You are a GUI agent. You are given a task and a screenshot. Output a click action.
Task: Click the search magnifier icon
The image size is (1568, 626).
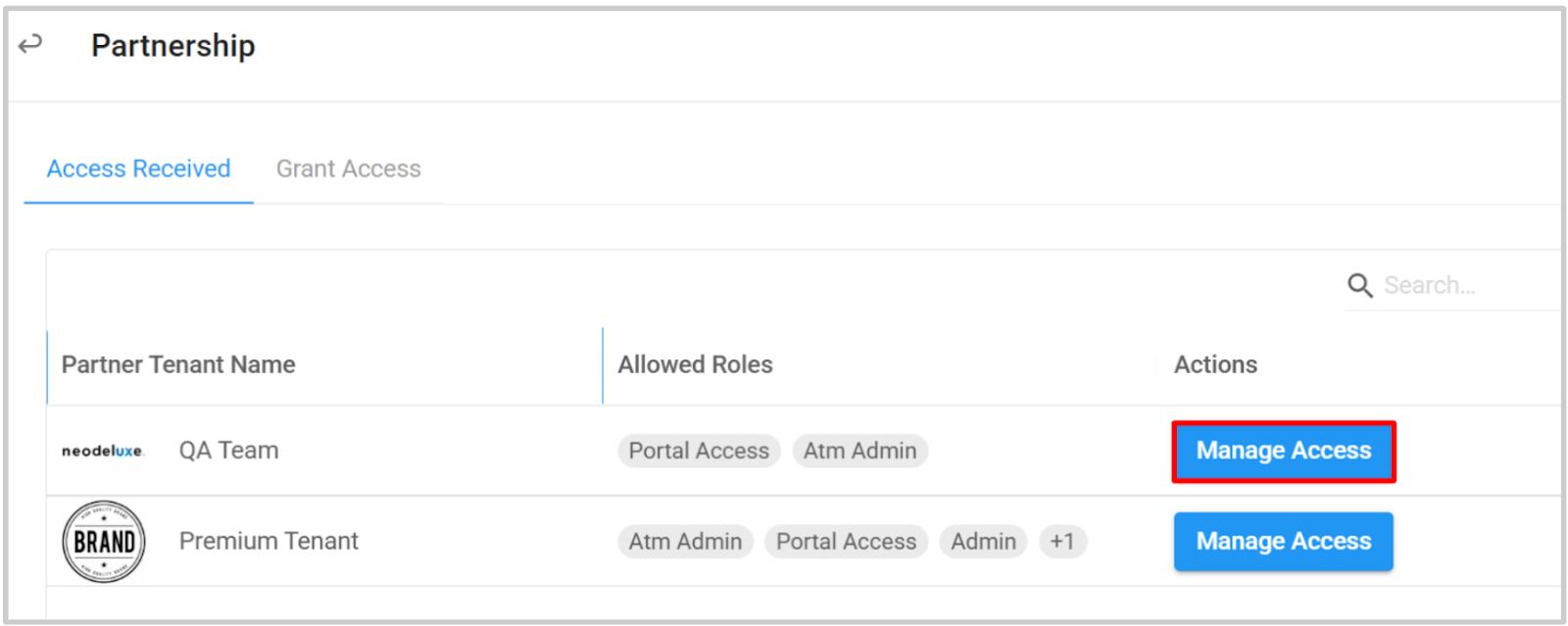1360,285
